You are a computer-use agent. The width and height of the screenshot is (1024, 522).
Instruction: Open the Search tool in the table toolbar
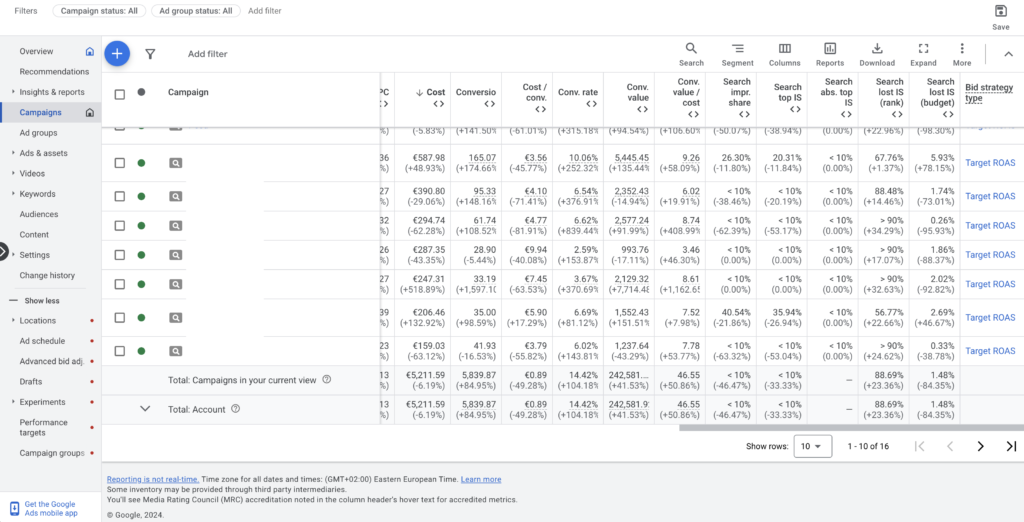(x=691, y=54)
